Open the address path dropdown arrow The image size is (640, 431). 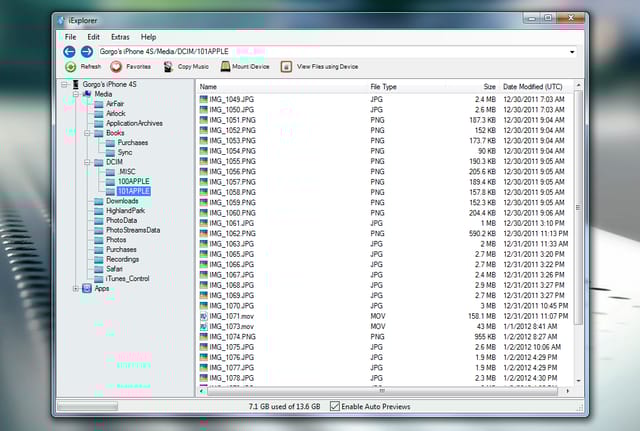pyautogui.click(x=572, y=52)
